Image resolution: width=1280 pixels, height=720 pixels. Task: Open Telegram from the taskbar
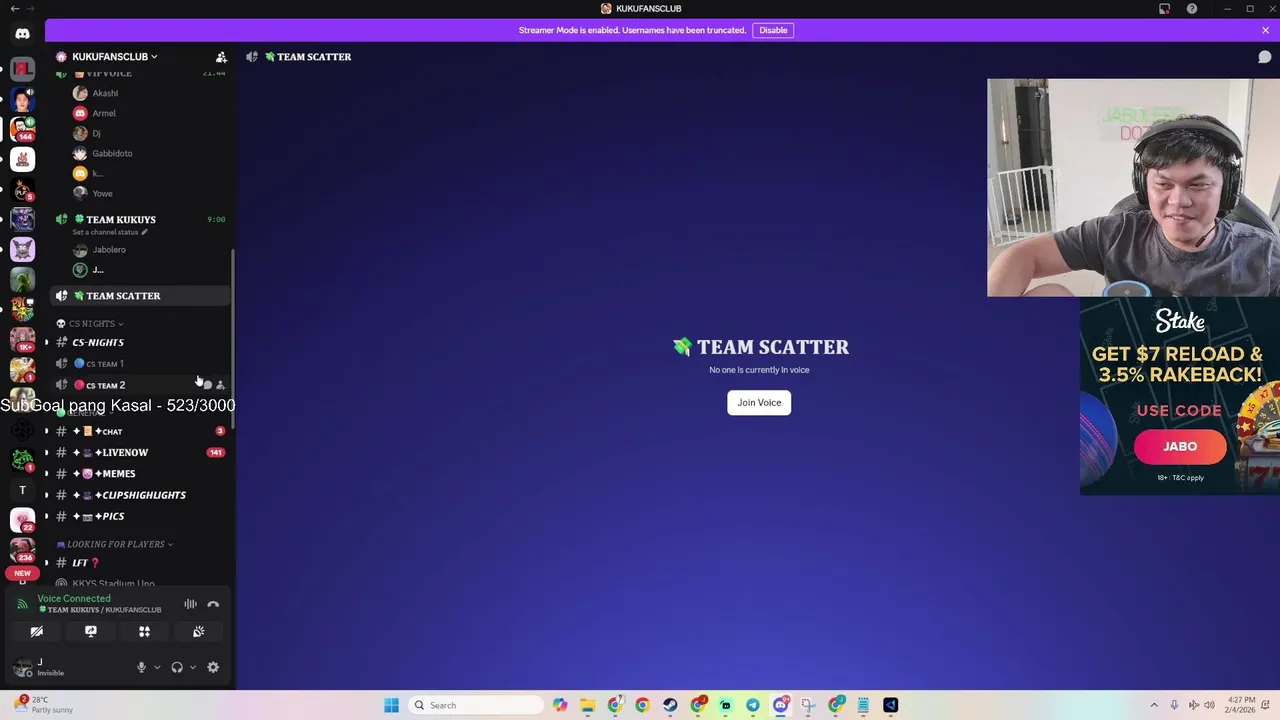753,705
